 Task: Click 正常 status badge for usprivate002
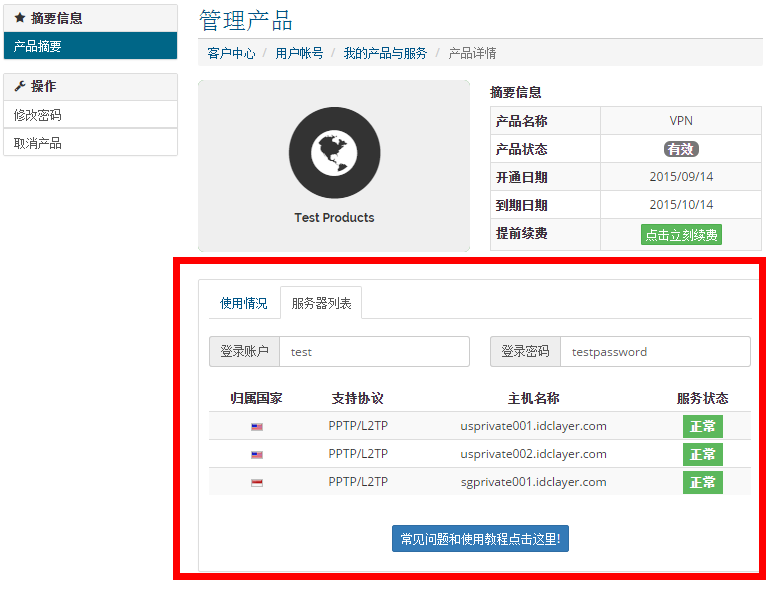702,454
